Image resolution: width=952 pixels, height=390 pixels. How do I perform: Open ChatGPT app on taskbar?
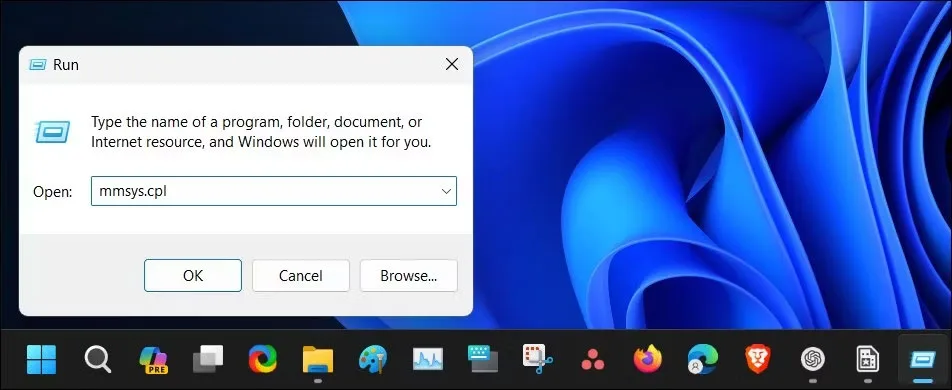click(812, 359)
